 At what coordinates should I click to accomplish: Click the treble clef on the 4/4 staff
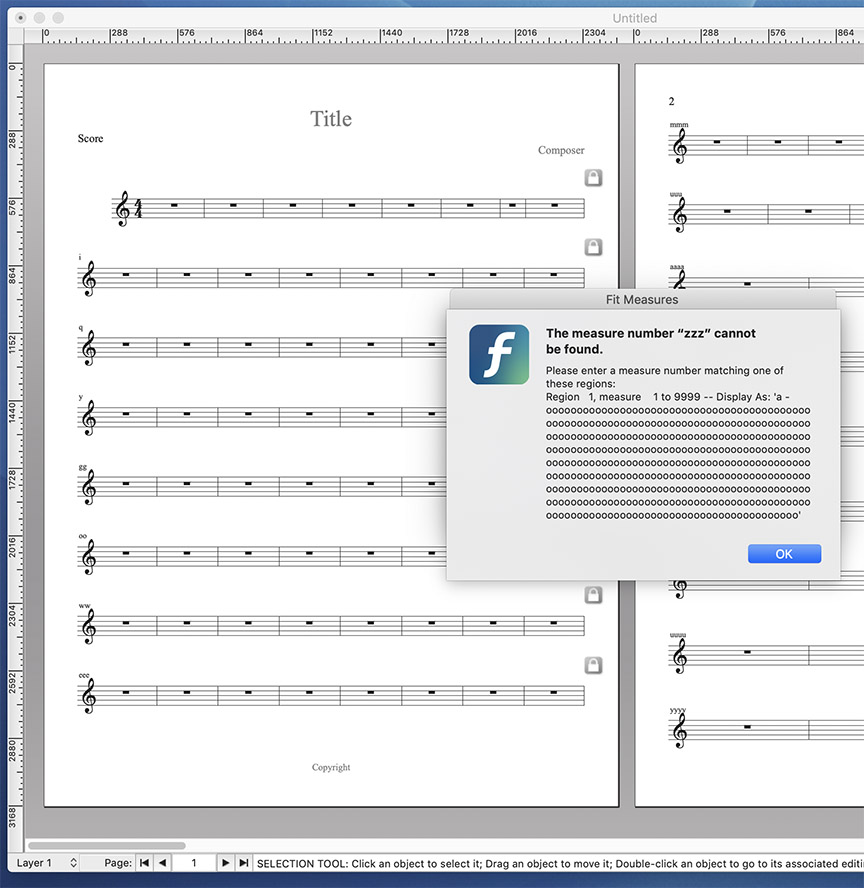pos(123,210)
